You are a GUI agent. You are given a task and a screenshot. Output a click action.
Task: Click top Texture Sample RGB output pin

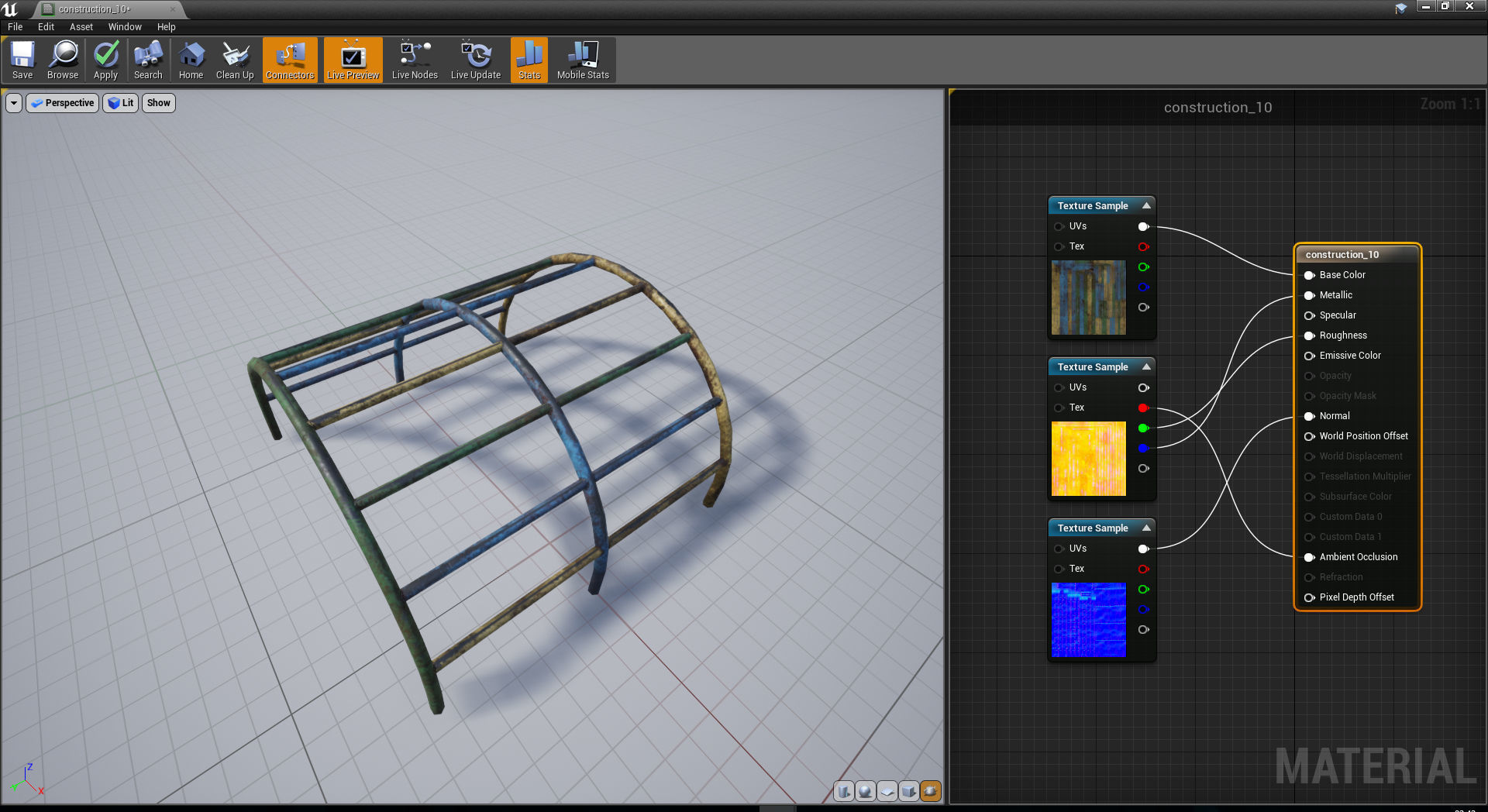point(1143,226)
